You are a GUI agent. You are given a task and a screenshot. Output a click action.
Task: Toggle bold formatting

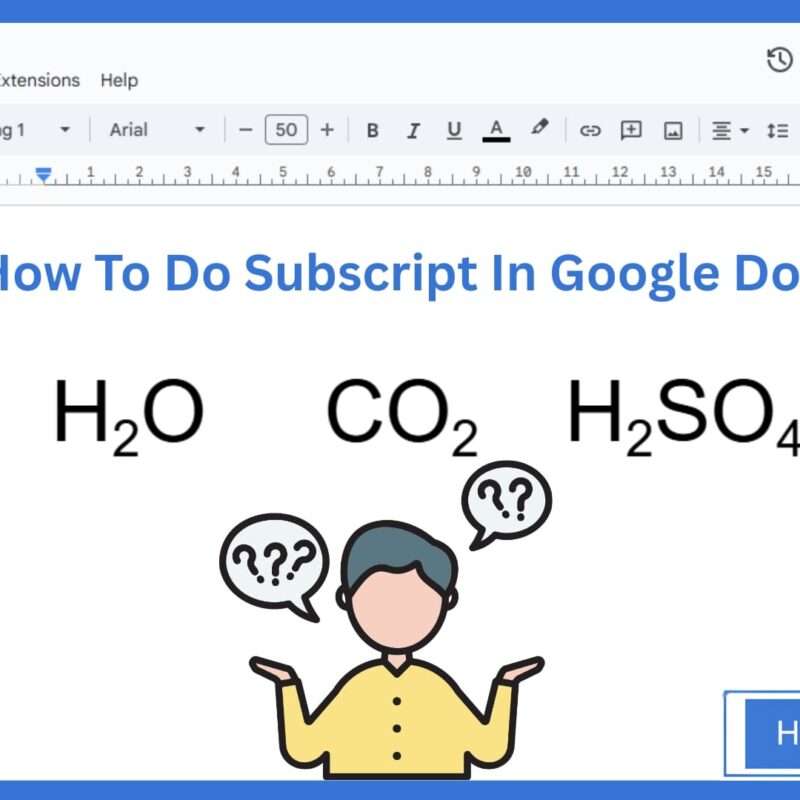coord(372,131)
